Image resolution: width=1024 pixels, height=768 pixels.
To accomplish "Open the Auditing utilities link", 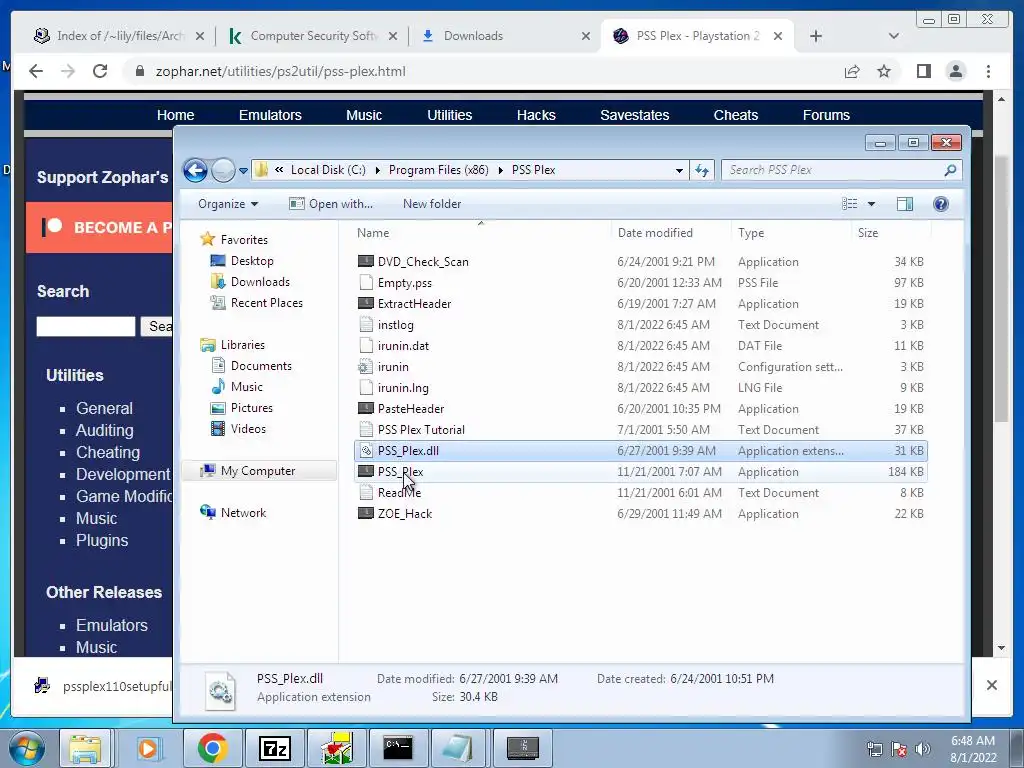I will tap(104, 430).
